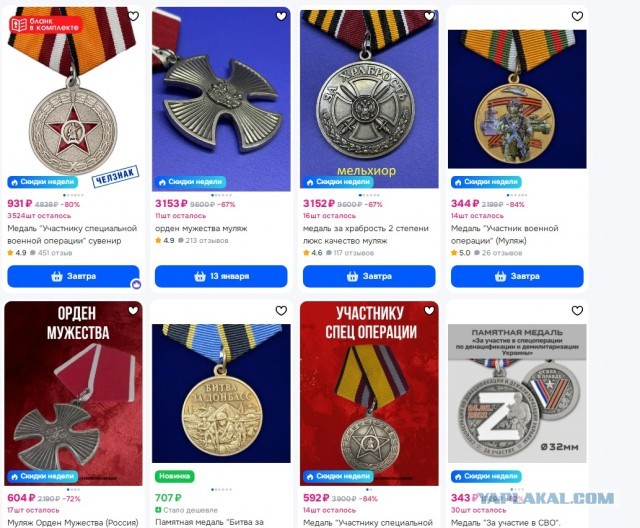Click the purple badge icon beside first Завтра button

136,284
